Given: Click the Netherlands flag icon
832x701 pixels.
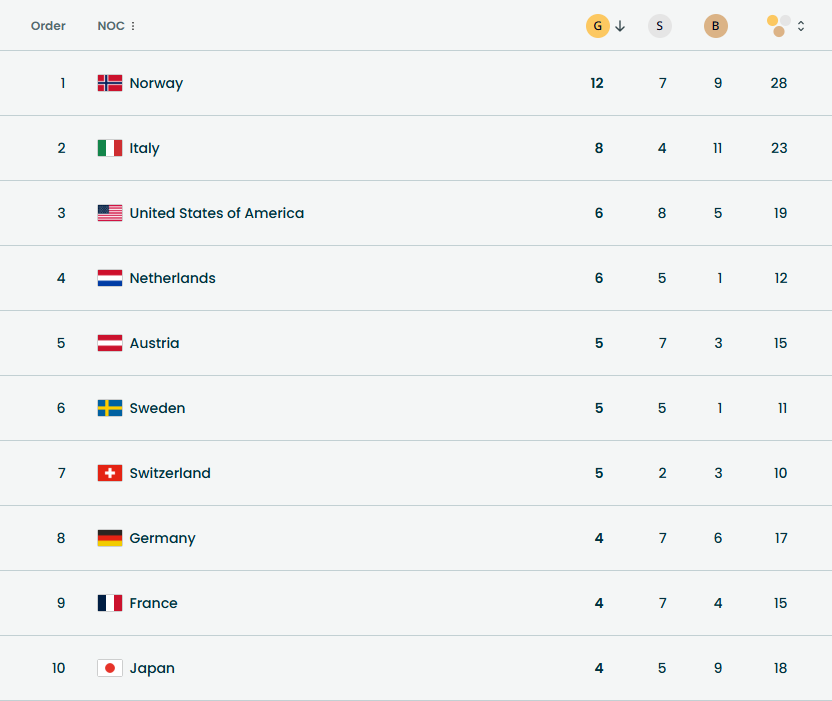Looking at the screenshot, I should tap(110, 278).
